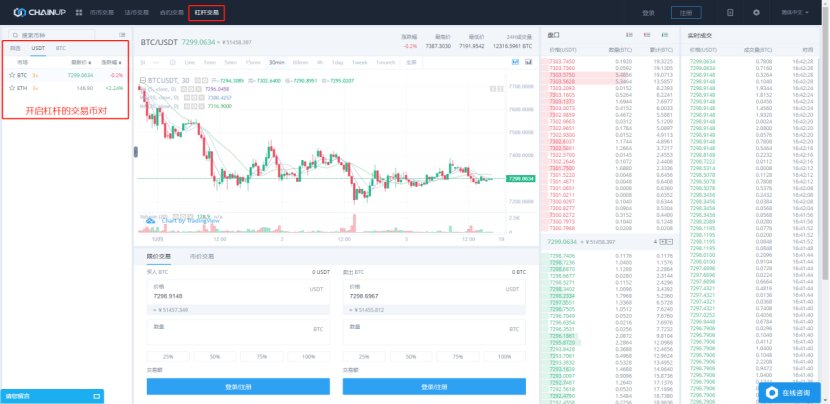Click the buy 数量 quantity field
The image size is (830, 404).
tap(238, 332)
